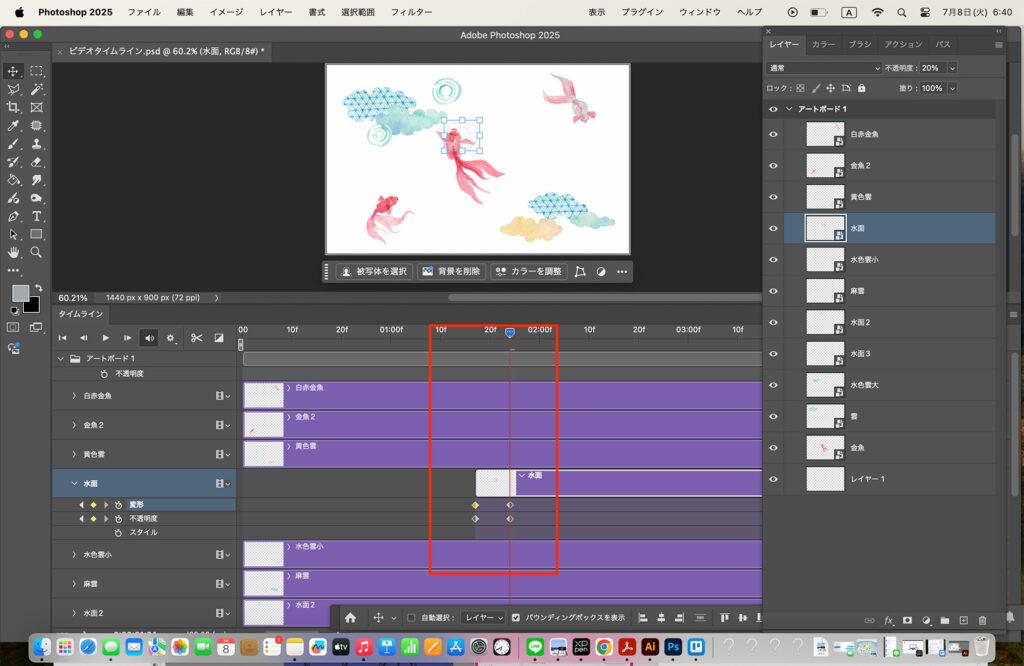Open timeline settings gear
This screenshot has width=1024, height=666.
(x=170, y=338)
